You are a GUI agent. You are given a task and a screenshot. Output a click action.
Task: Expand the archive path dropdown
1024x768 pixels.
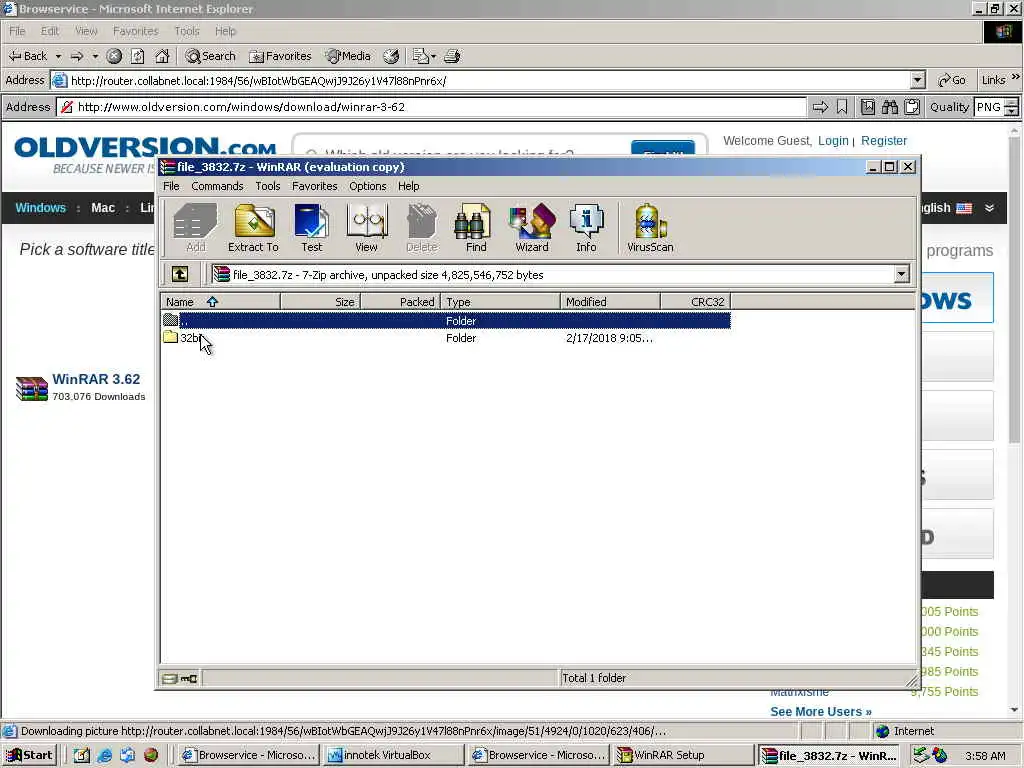coord(901,274)
